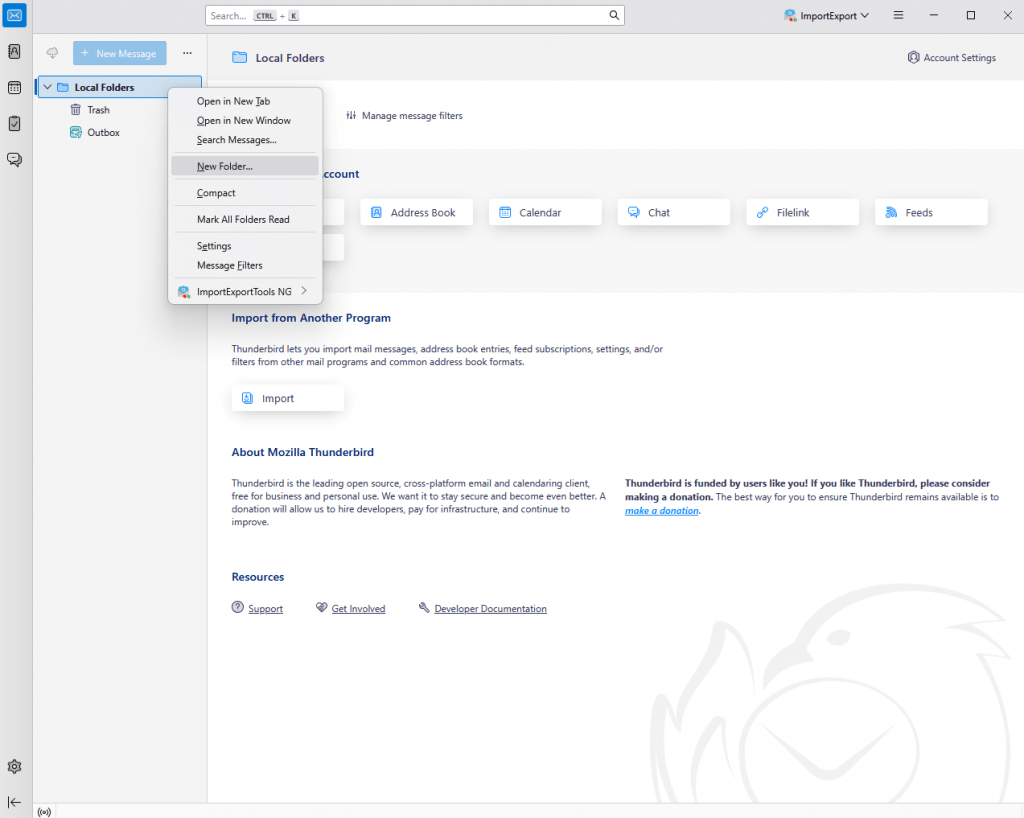Open folder pane options ellipsis menu

coord(187,53)
